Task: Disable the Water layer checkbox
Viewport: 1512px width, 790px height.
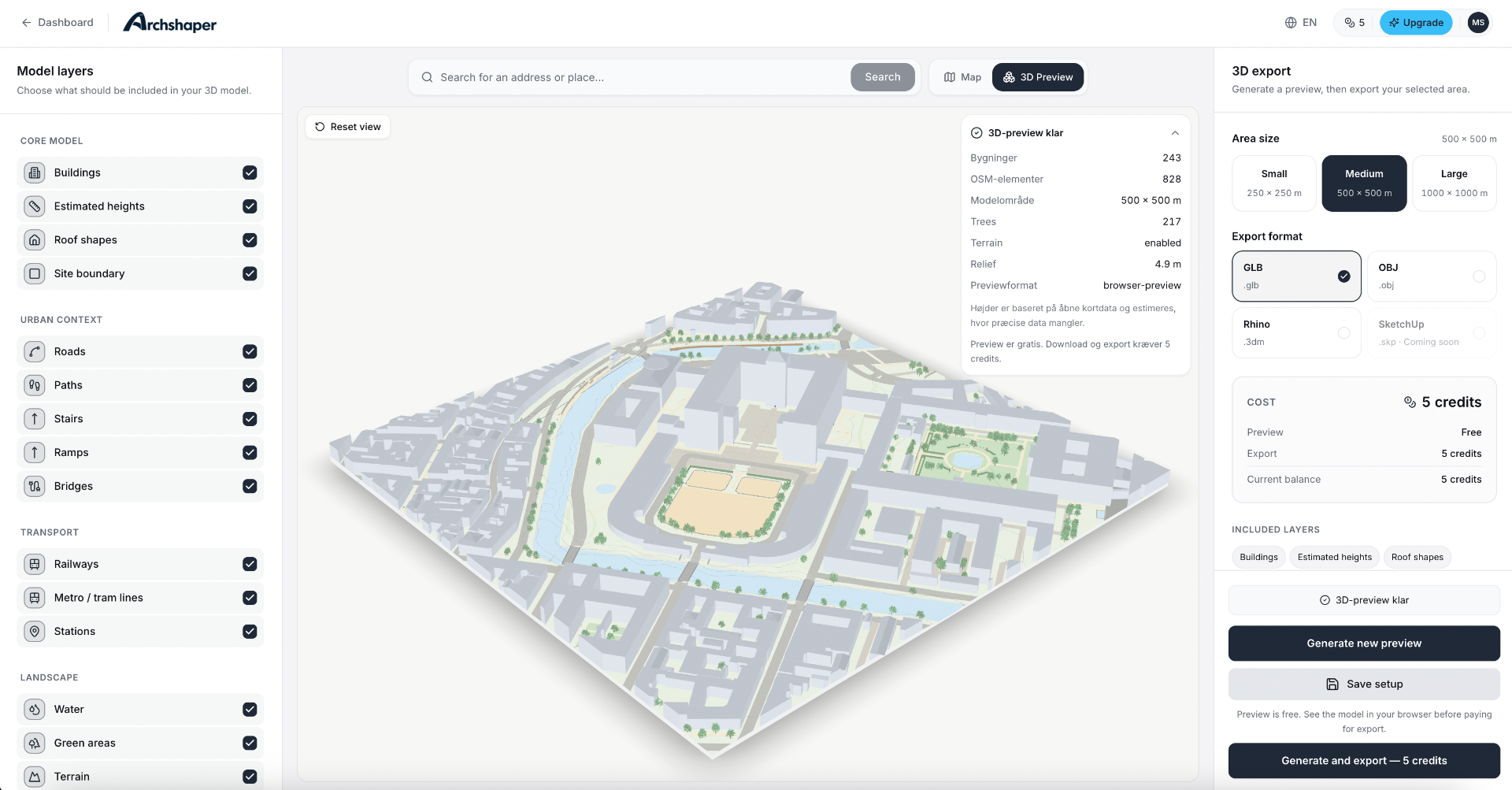Action: point(250,710)
